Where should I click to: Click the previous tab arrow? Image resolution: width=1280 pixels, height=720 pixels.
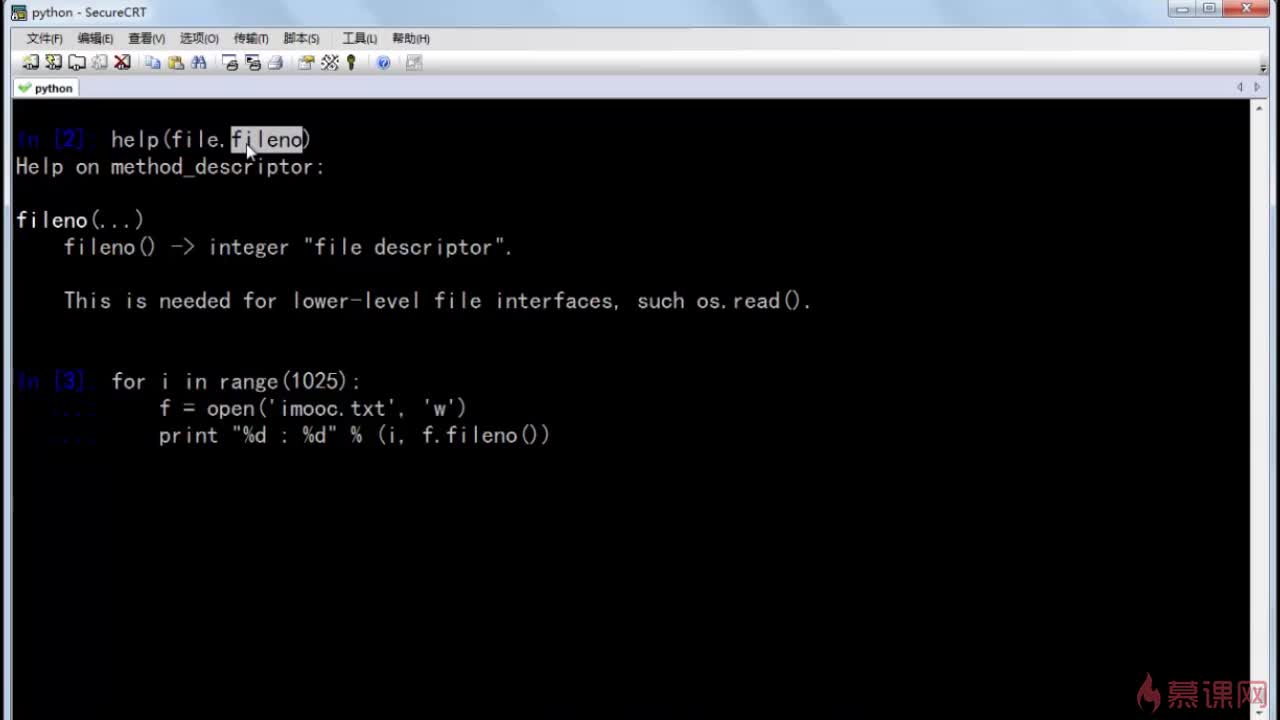pyautogui.click(x=1240, y=88)
